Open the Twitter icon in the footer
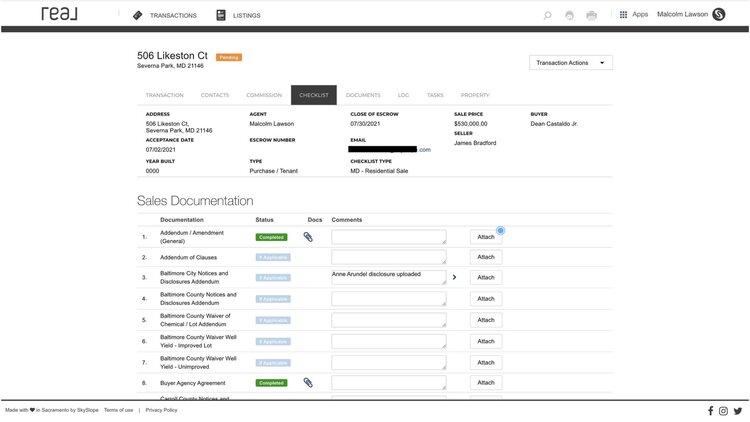 738,411
